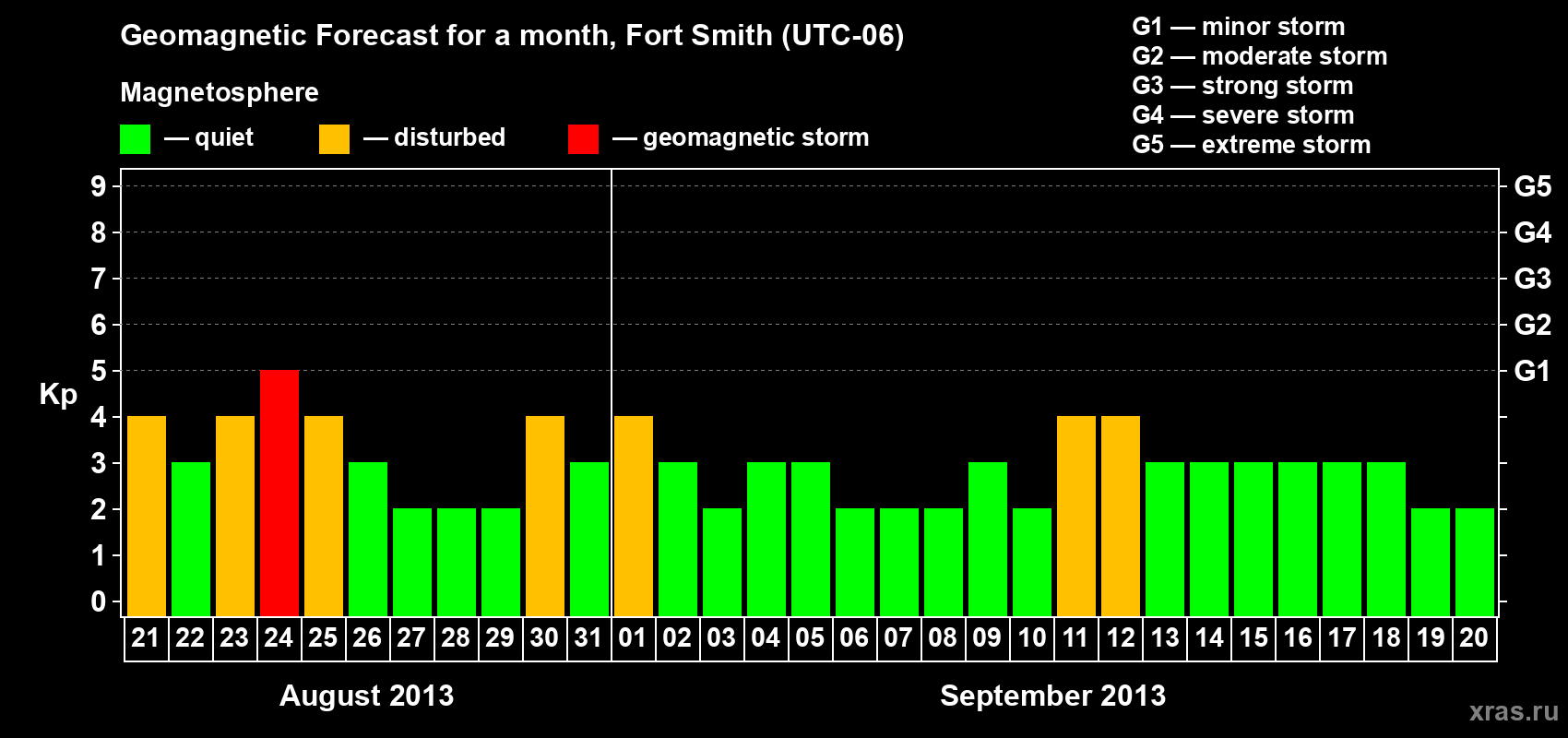Select the green bar for August 22
The height and width of the screenshot is (738, 1568).
pyautogui.click(x=191, y=539)
